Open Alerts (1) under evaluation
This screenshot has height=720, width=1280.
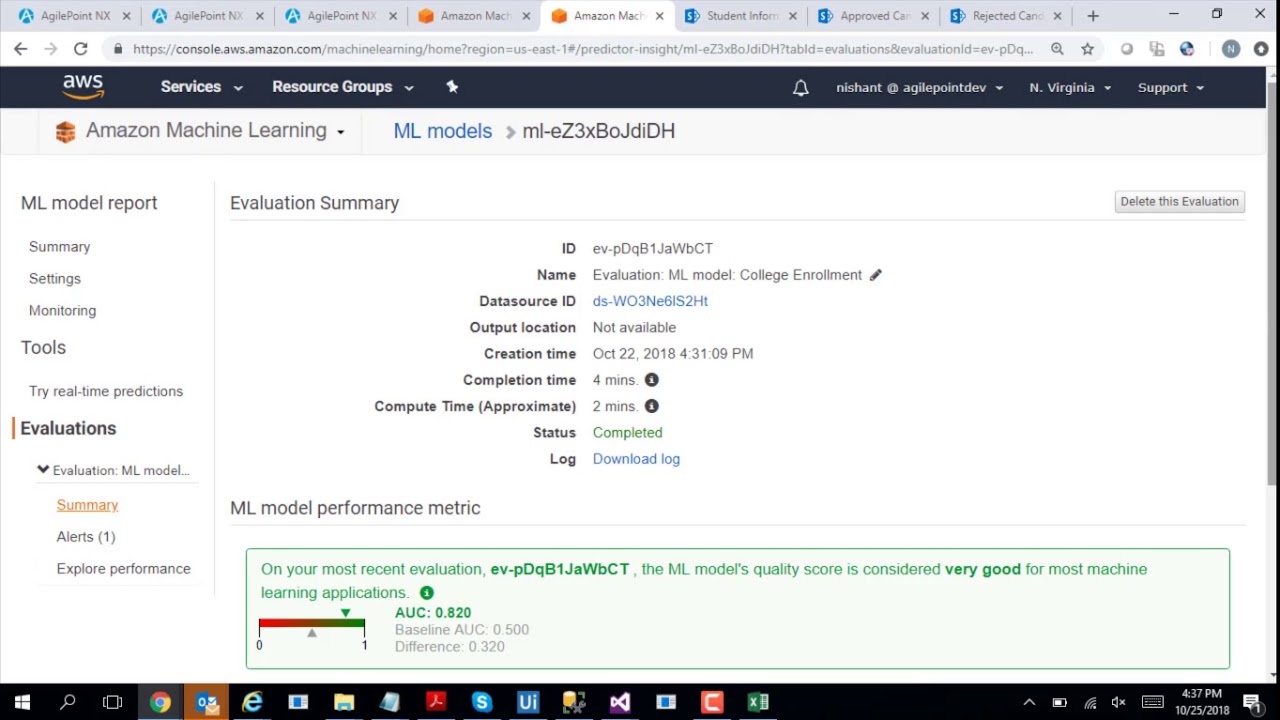86,537
